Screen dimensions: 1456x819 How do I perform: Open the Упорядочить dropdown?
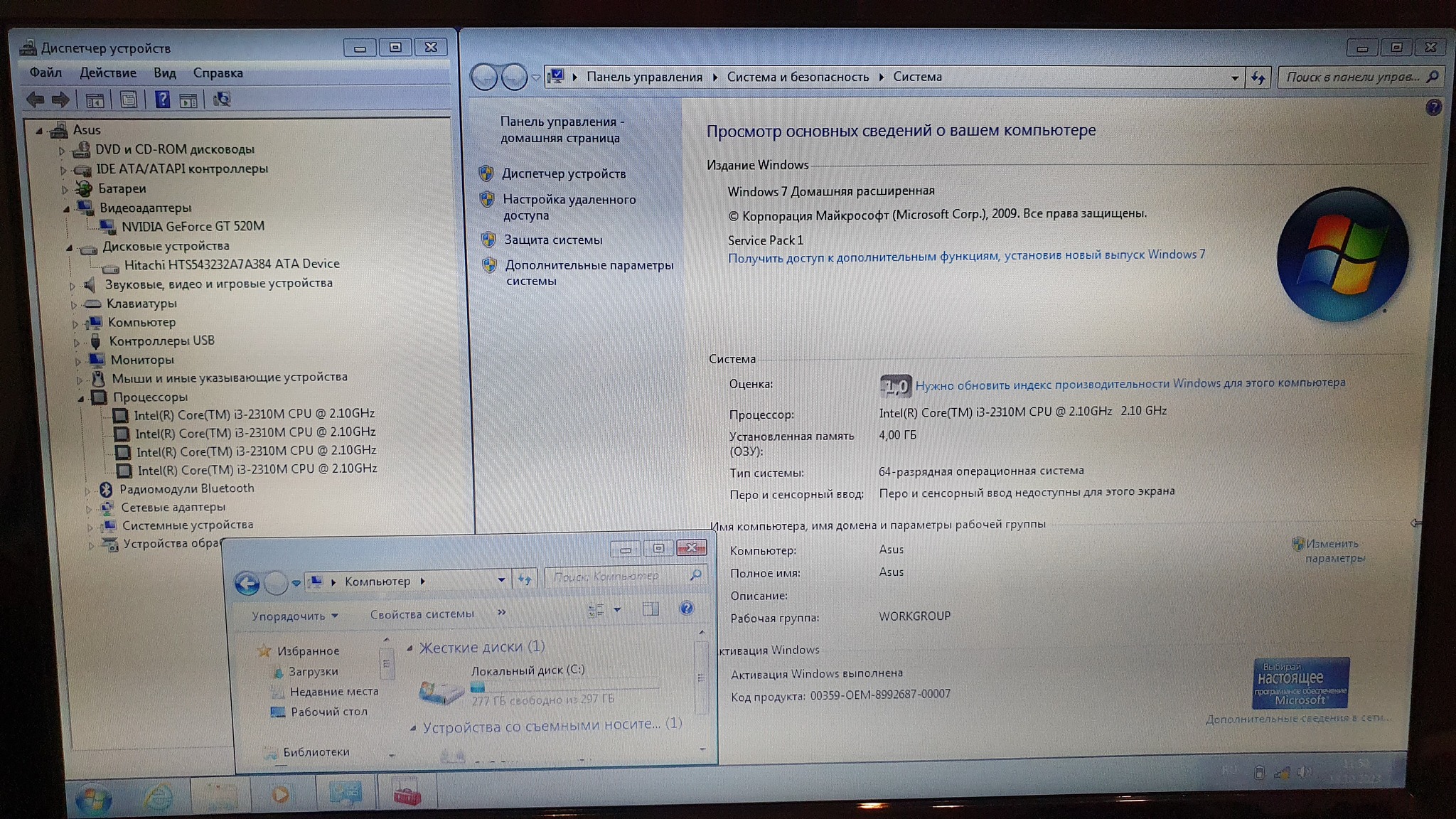pyautogui.click(x=294, y=616)
